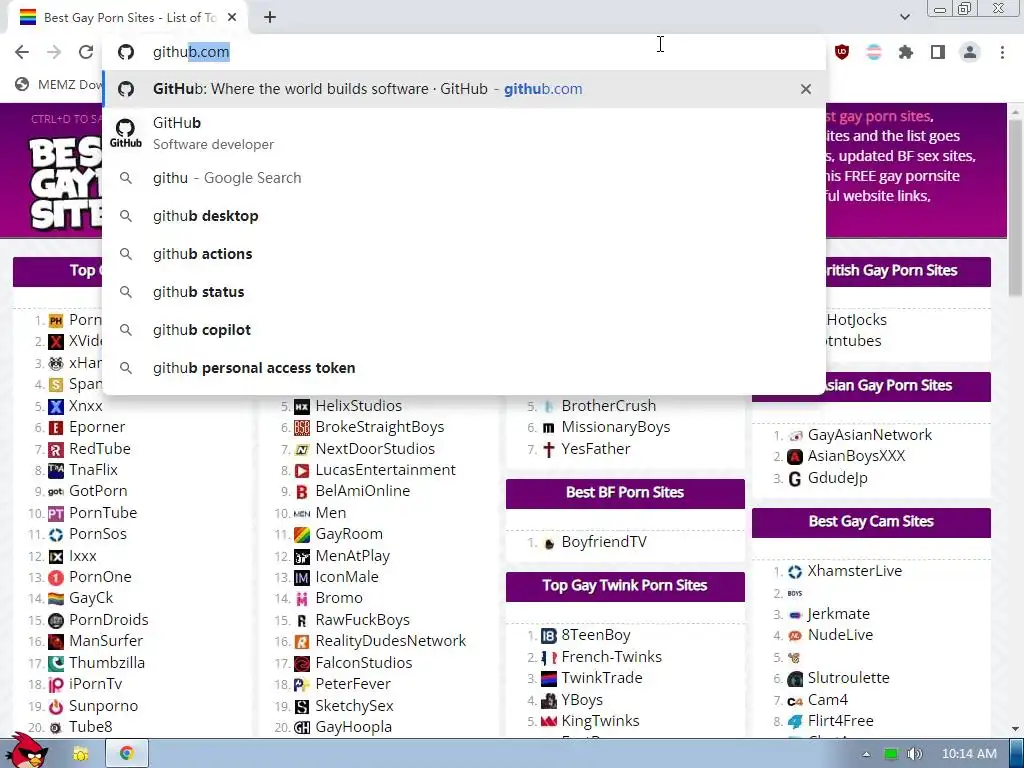Open the Chrome three-dot menu

pos(1002,52)
